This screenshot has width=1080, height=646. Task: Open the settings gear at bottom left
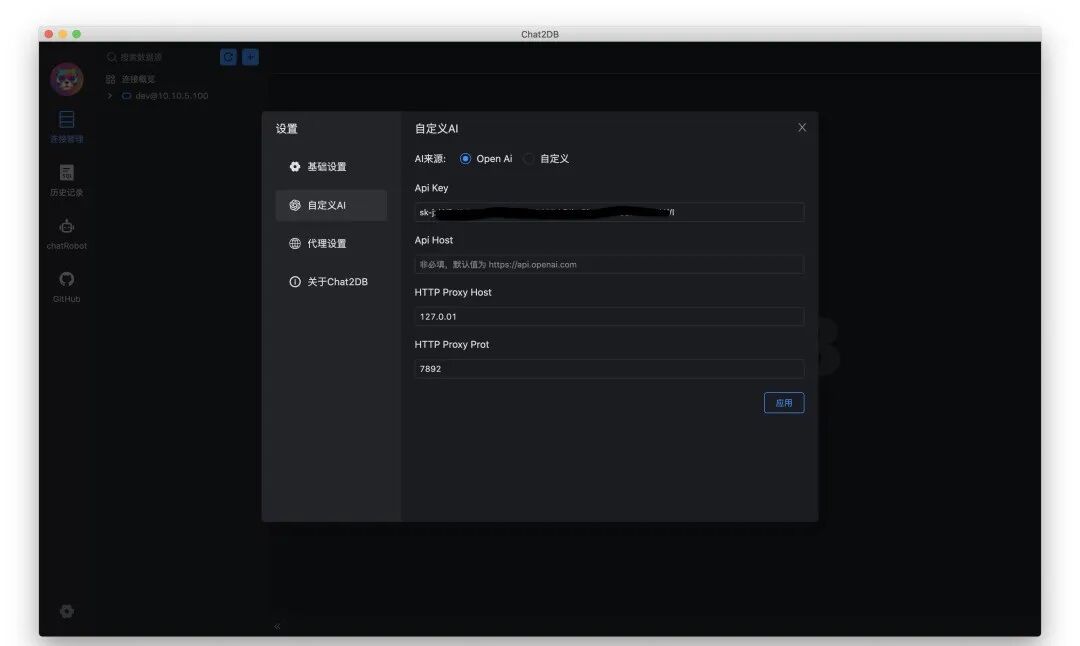click(x=66, y=611)
